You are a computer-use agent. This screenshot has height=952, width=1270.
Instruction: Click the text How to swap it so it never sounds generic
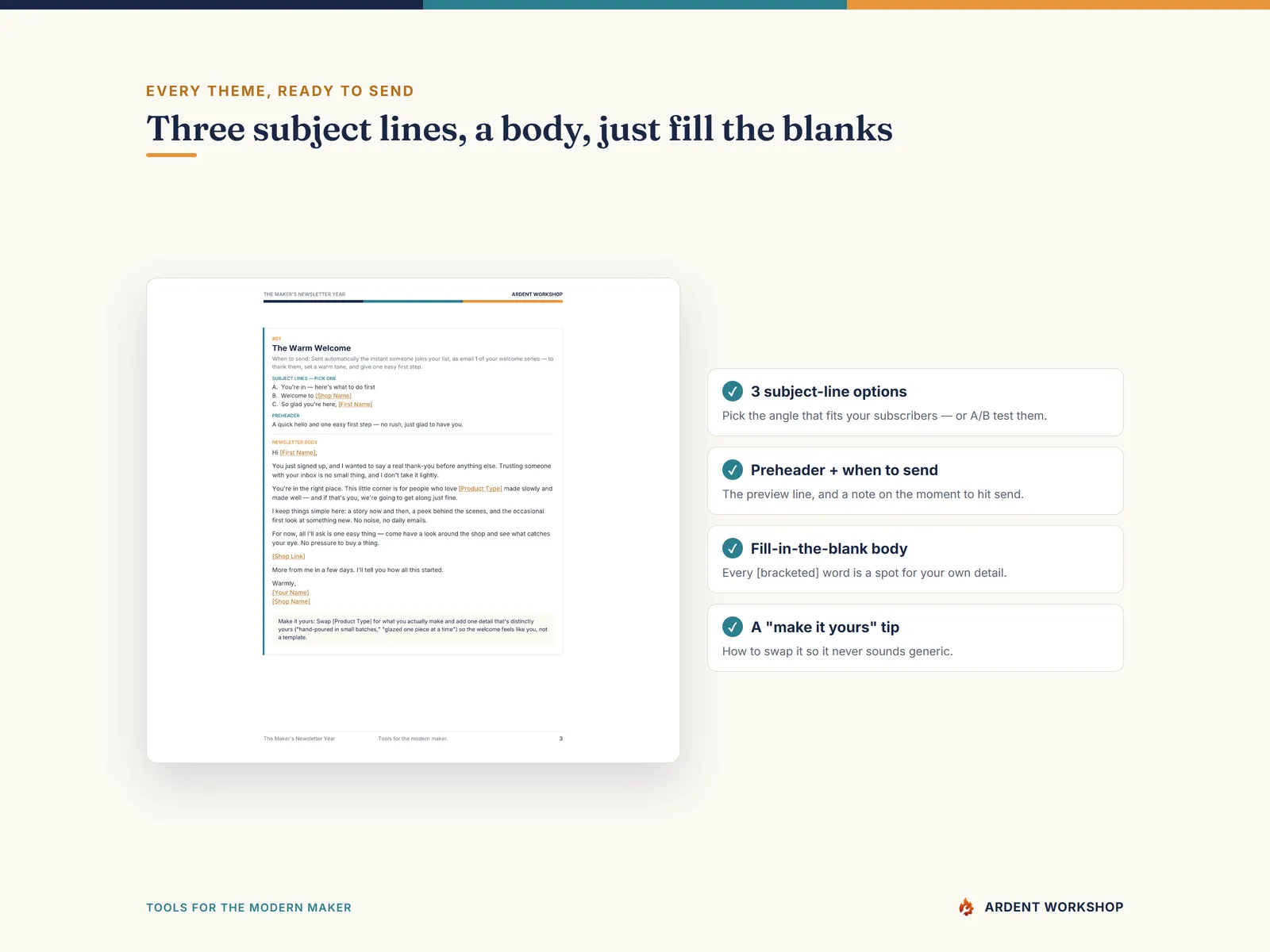pos(837,651)
